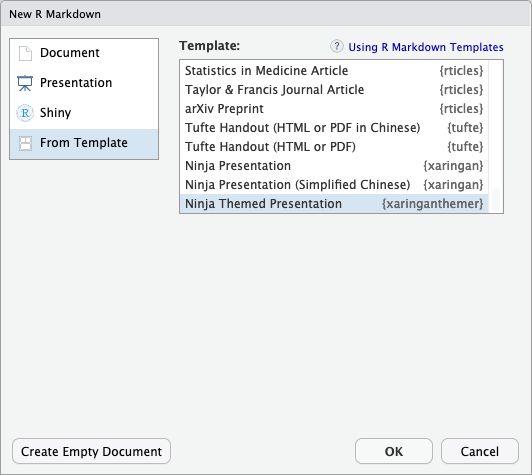Select Ninja Presentation (Simplified Chinese) template
Image resolution: width=532 pixels, height=475 pixels.
click(x=334, y=185)
